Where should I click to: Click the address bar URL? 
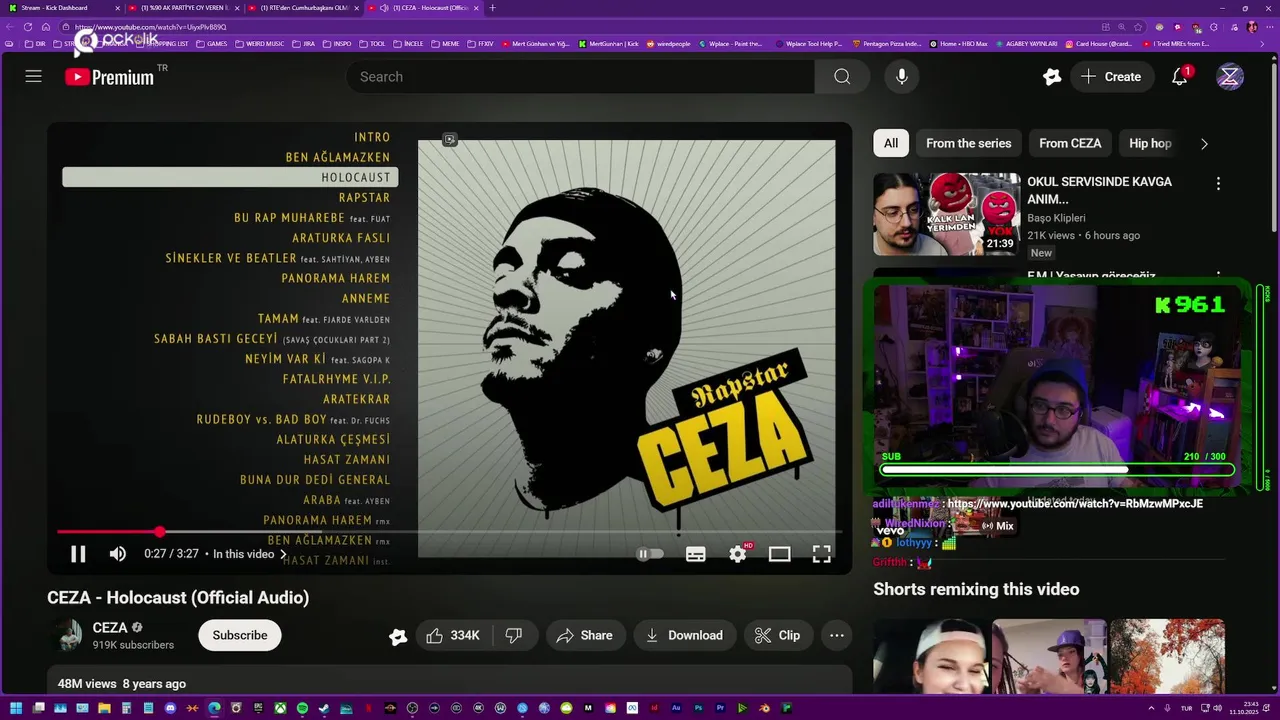click(152, 27)
